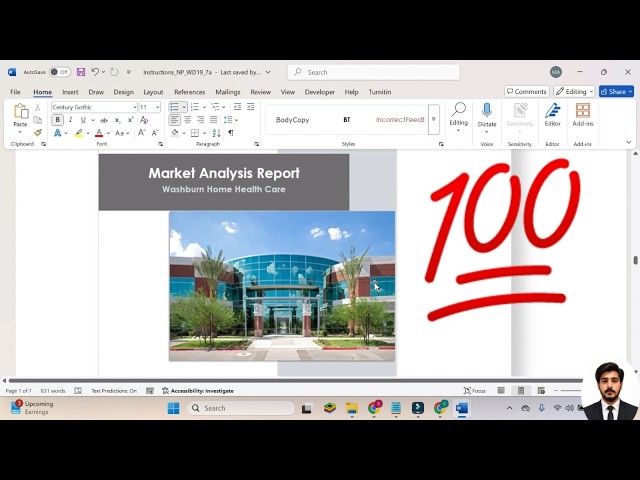Click Accessibility: Investigate status
Screen dimensions: 640x480
pos(198,391)
